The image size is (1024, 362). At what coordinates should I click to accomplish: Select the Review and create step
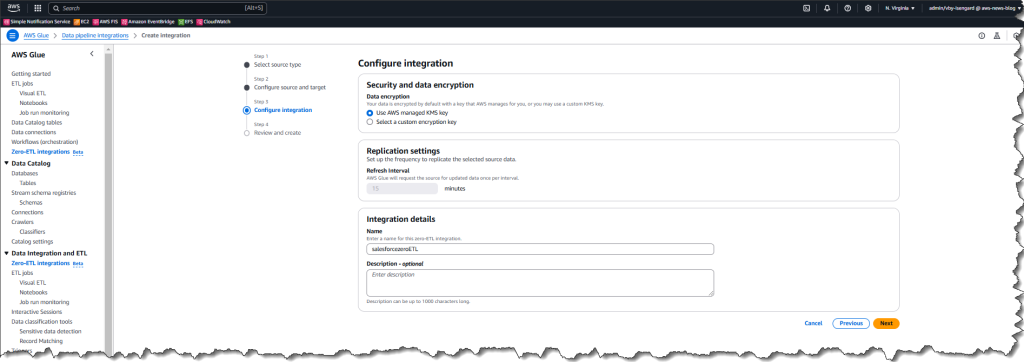click(278, 133)
